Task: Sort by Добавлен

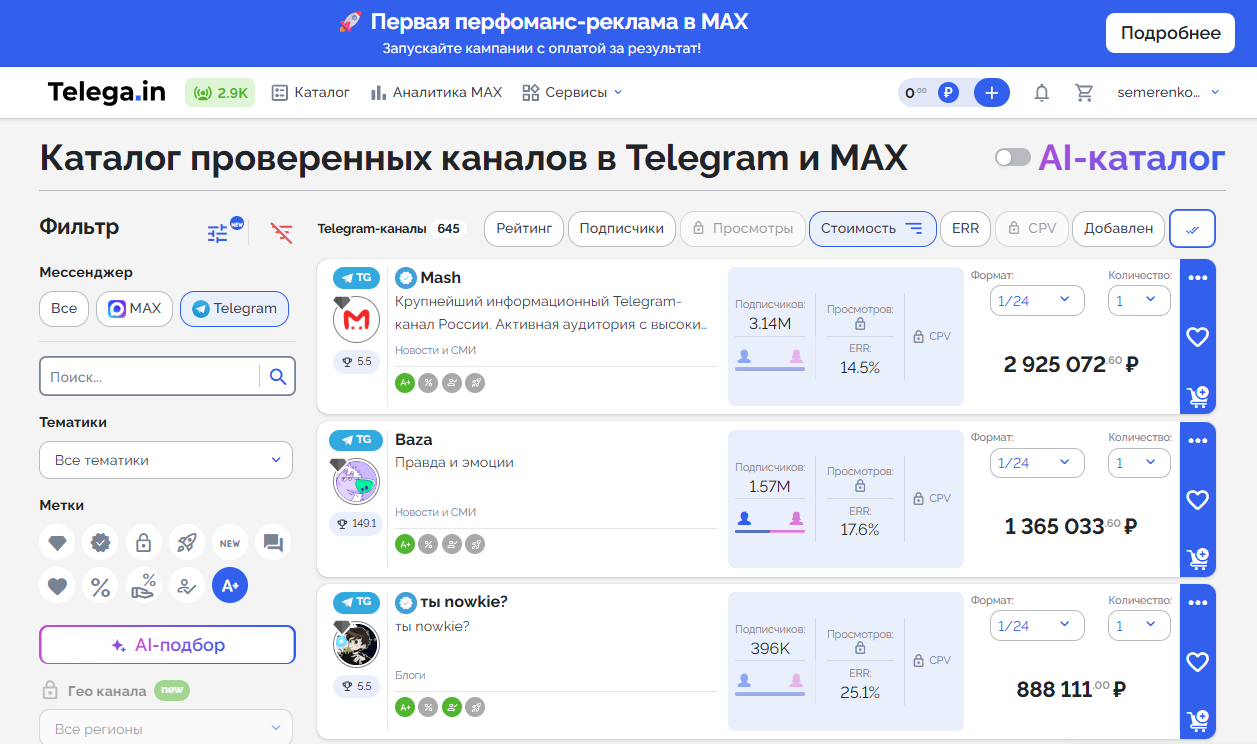Action: 1118,228
